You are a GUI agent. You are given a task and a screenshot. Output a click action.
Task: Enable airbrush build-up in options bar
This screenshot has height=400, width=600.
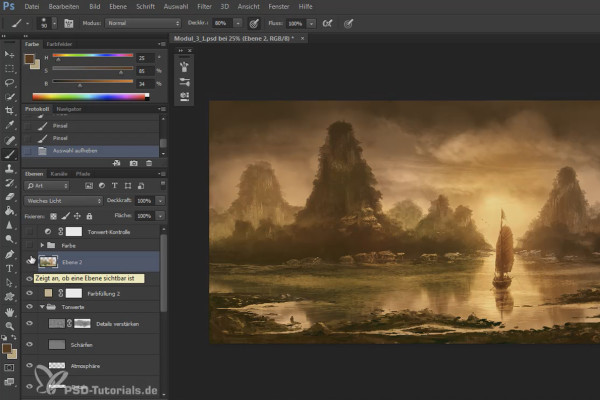pos(327,23)
